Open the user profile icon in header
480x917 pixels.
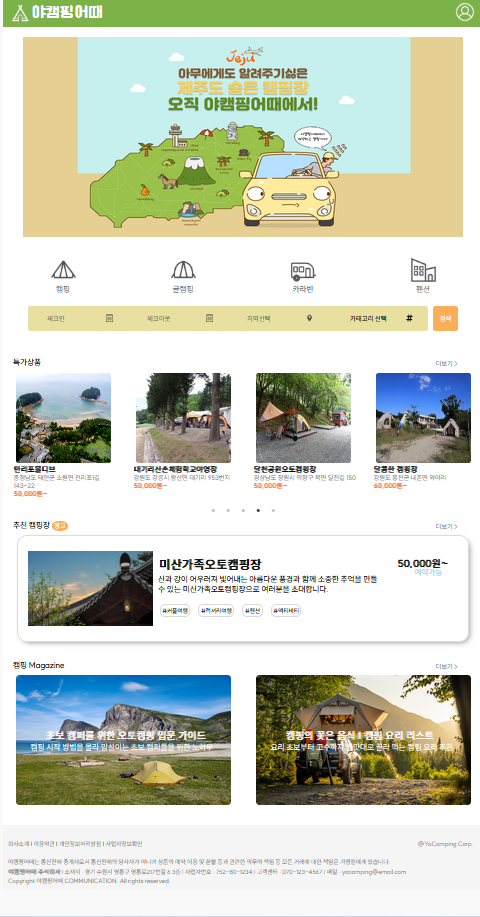(x=465, y=12)
